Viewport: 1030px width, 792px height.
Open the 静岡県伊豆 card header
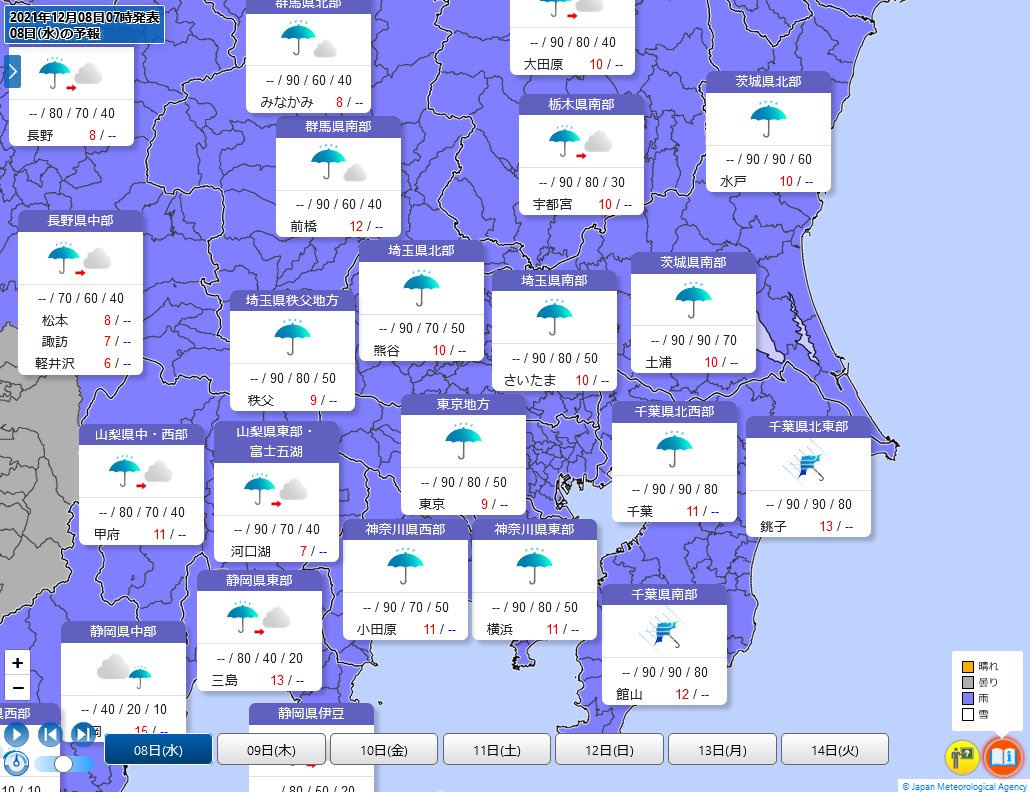click(311, 714)
